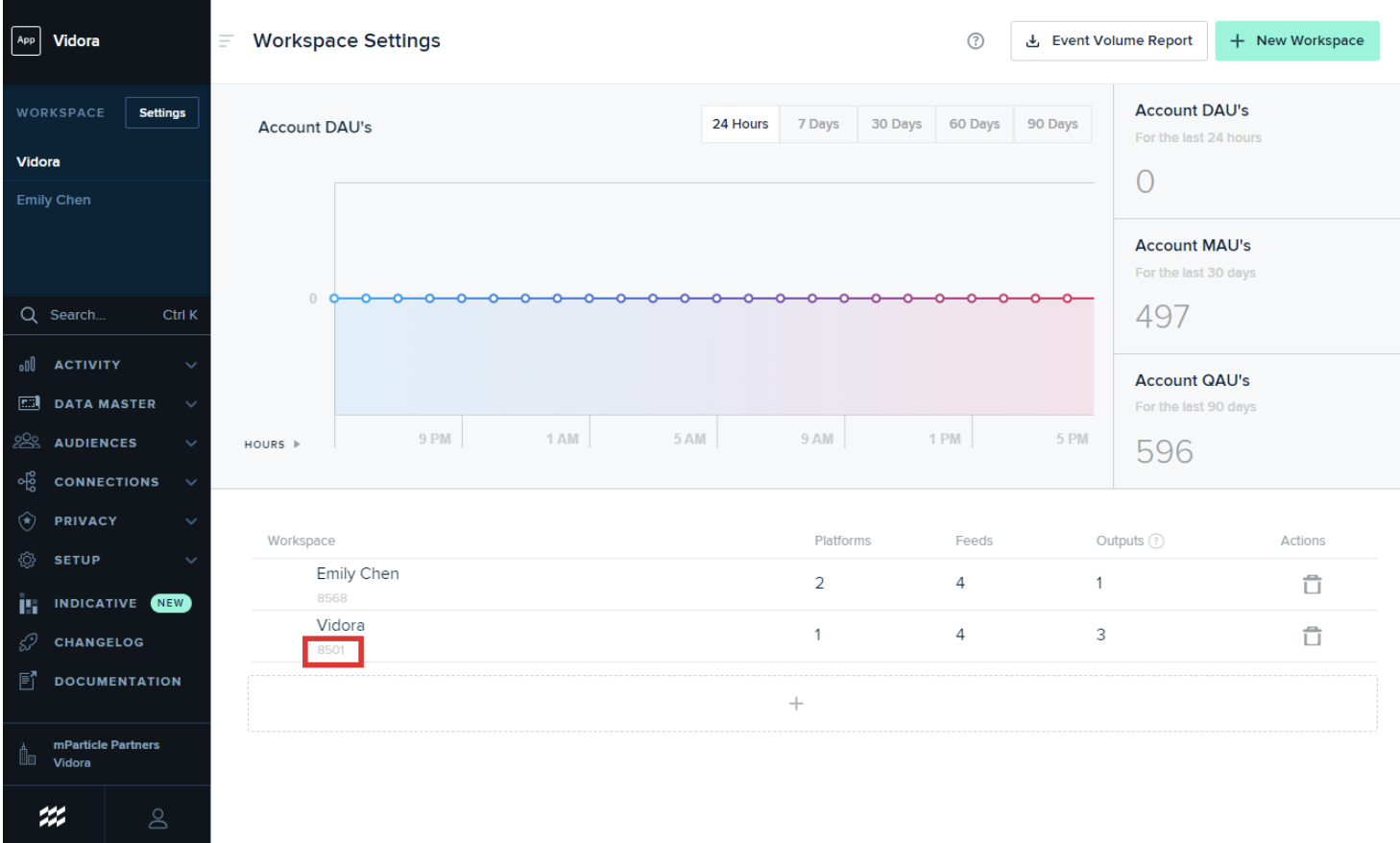Click the workspace ID 8501

[331, 650]
